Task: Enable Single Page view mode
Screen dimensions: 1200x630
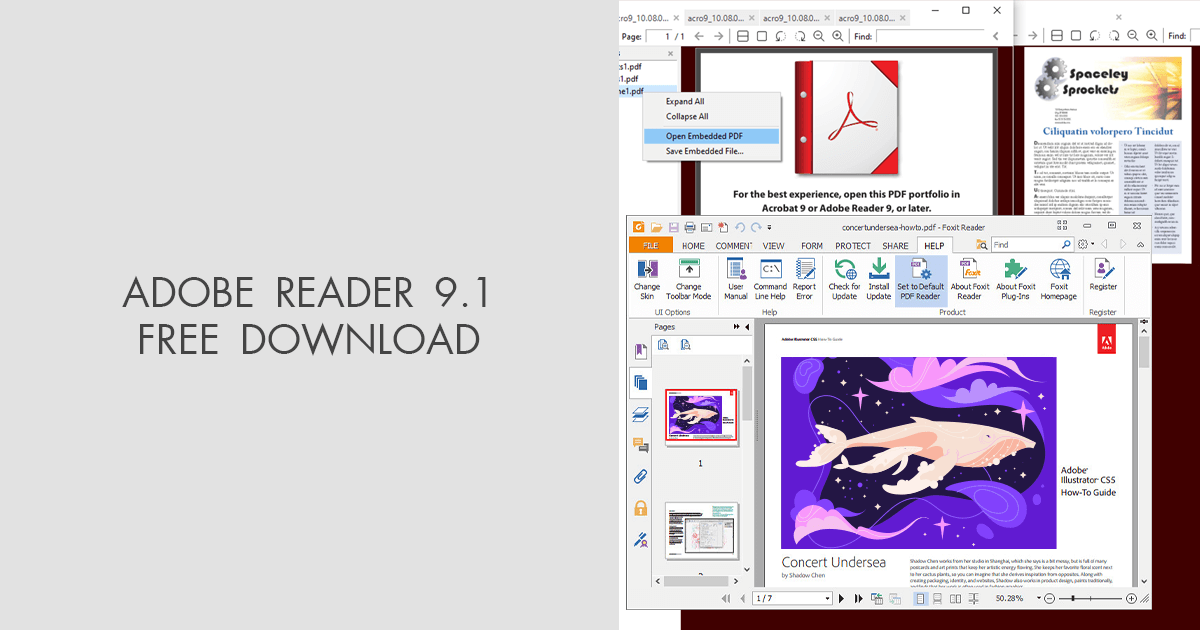Action: (x=920, y=598)
